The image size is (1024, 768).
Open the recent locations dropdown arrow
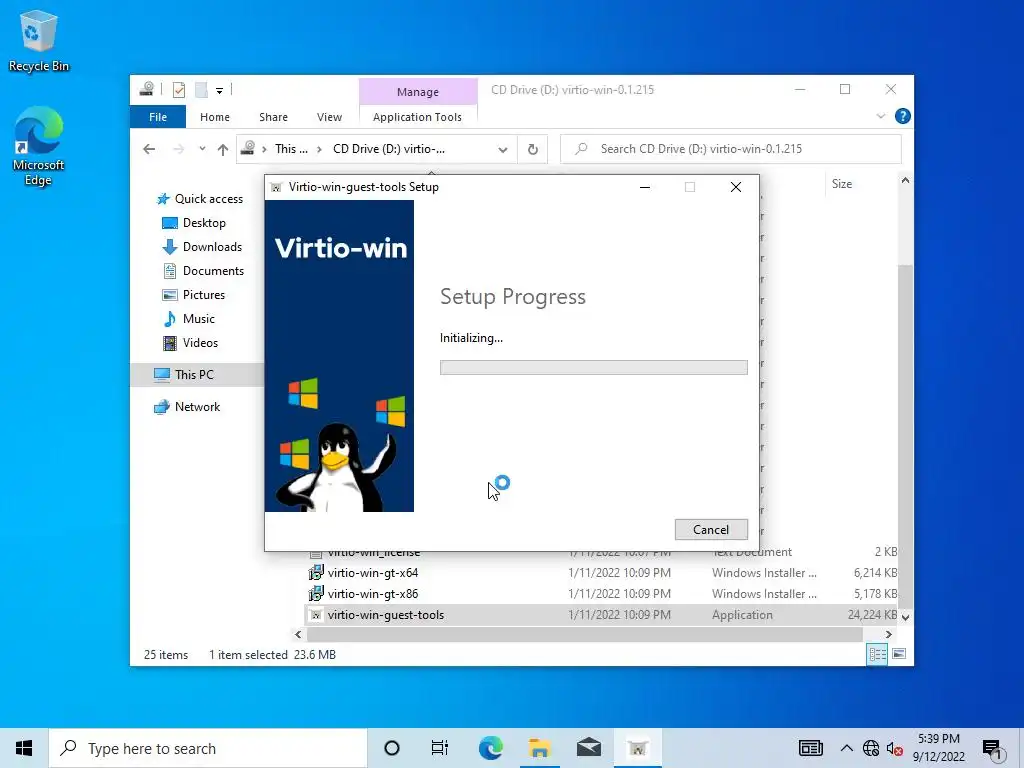pos(202,149)
